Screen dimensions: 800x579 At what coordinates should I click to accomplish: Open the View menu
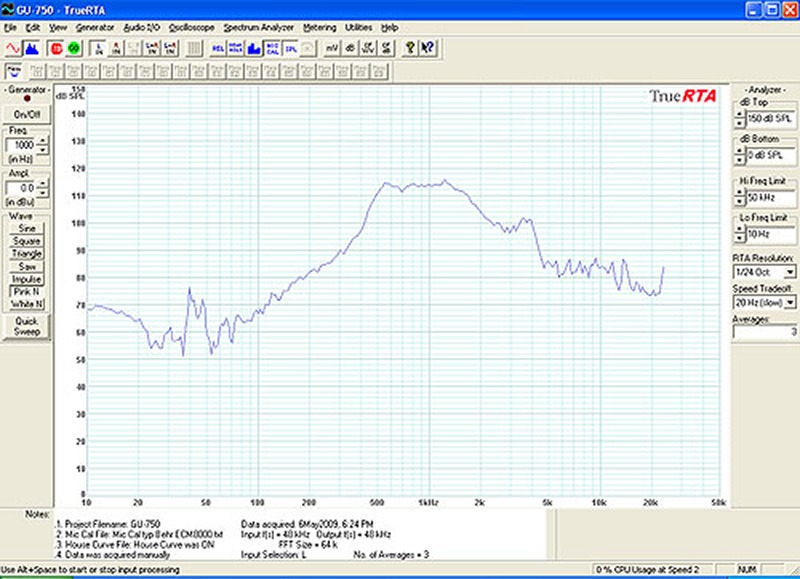tap(58, 28)
